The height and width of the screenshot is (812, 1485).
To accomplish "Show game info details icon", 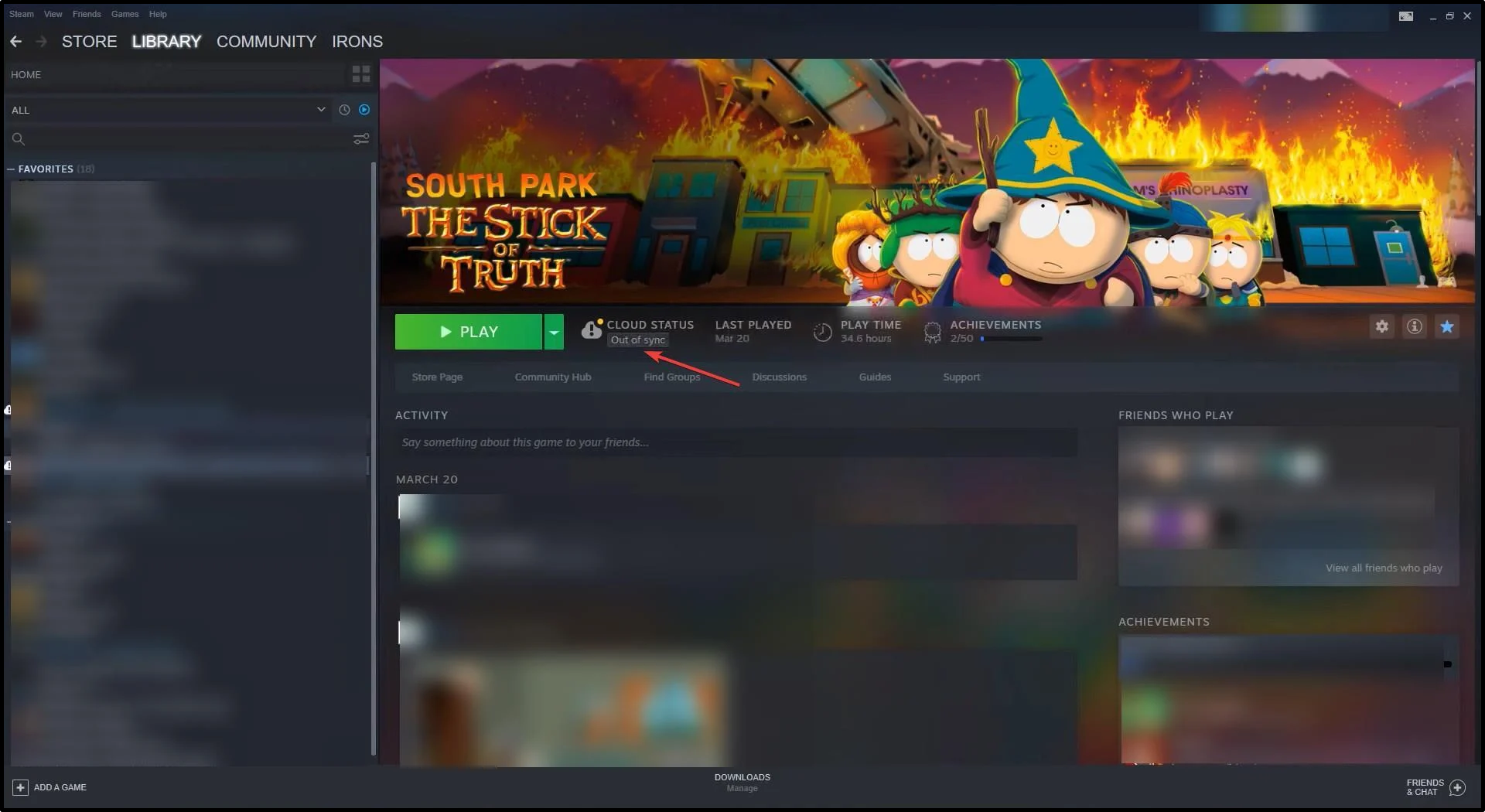I will pos(1415,326).
